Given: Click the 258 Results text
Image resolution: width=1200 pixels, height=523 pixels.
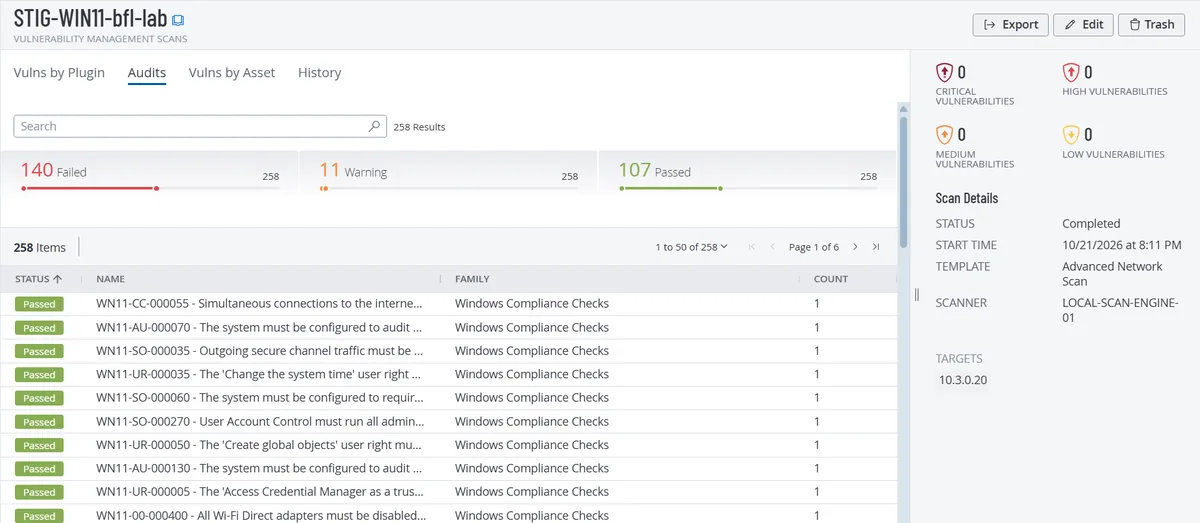Looking at the screenshot, I should click(x=419, y=127).
